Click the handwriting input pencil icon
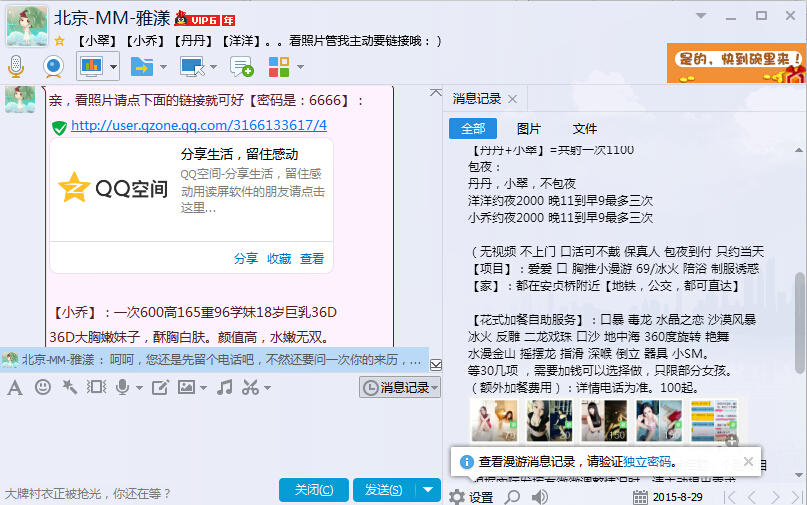 coord(160,387)
